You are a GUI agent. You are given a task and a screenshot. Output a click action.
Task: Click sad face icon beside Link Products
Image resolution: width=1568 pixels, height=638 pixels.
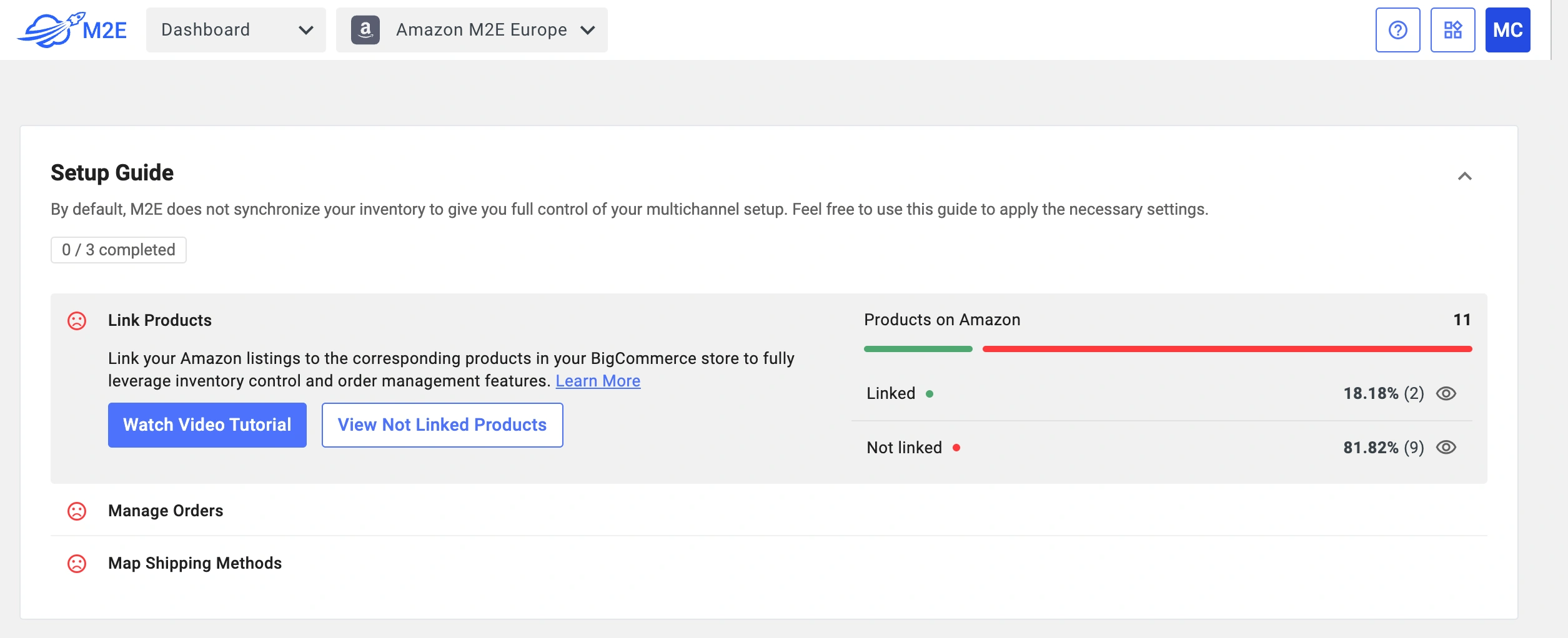pyautogui.click(x=77, y=321)
